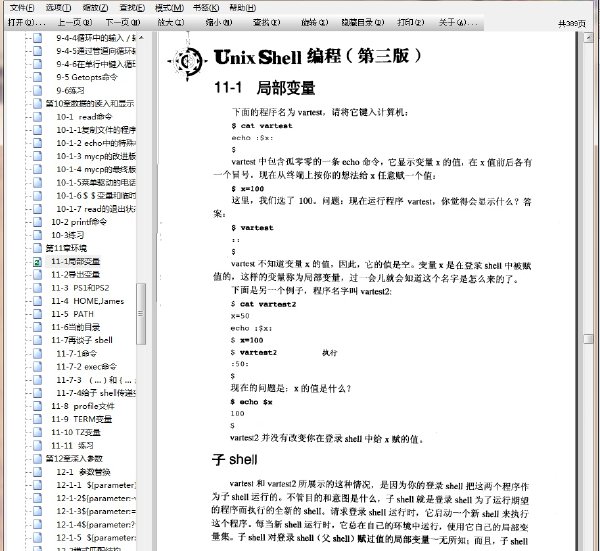Click page icon beside 11-2导出变量
This screenshot has height=551, width=600.
pyautogui.click(x=37, y=274)
